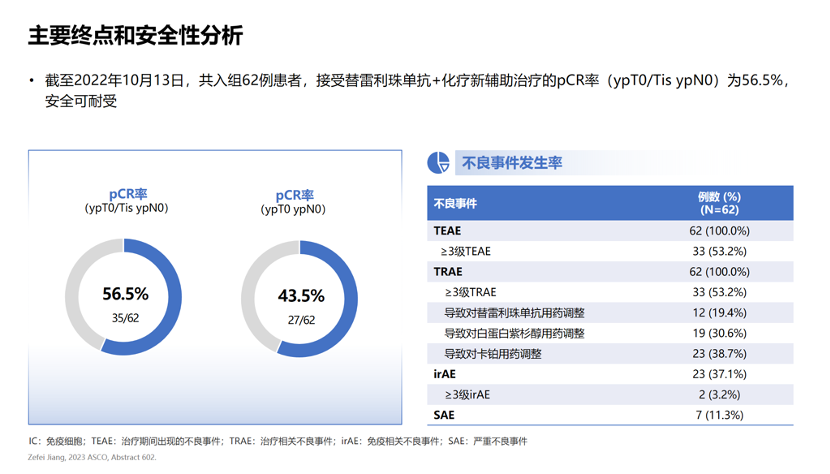
Task: Click the pCR率 (ypT0/Tis ypN0) chart label
Action: tap(127, 201)
